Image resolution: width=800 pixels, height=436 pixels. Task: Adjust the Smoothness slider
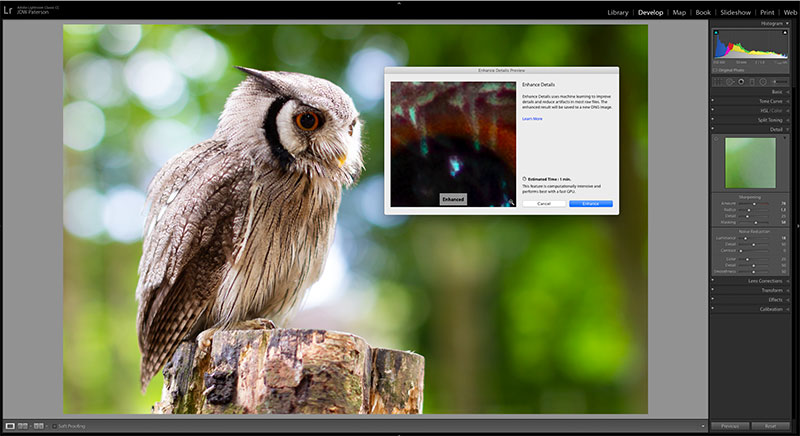754,272
